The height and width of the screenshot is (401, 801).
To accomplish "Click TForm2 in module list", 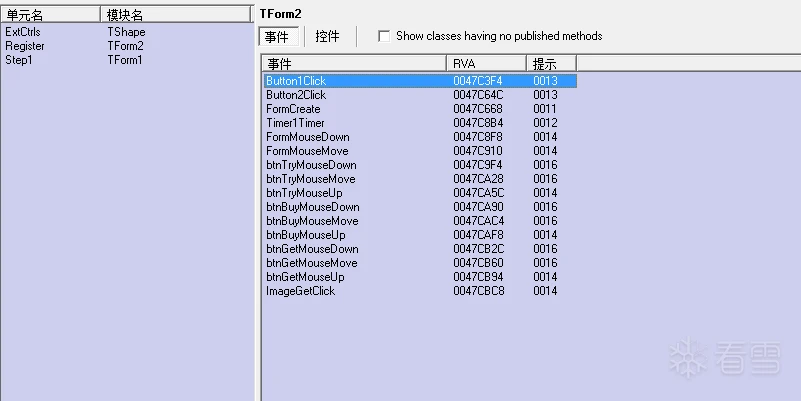I will [x=125, y=46].
